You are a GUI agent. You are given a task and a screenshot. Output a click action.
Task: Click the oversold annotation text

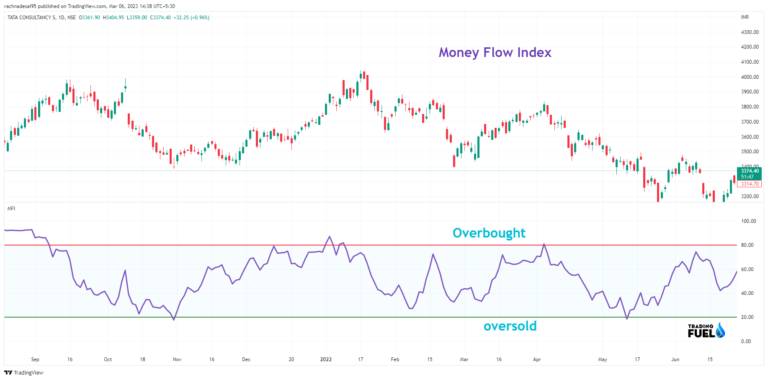[x=509, y=326]
